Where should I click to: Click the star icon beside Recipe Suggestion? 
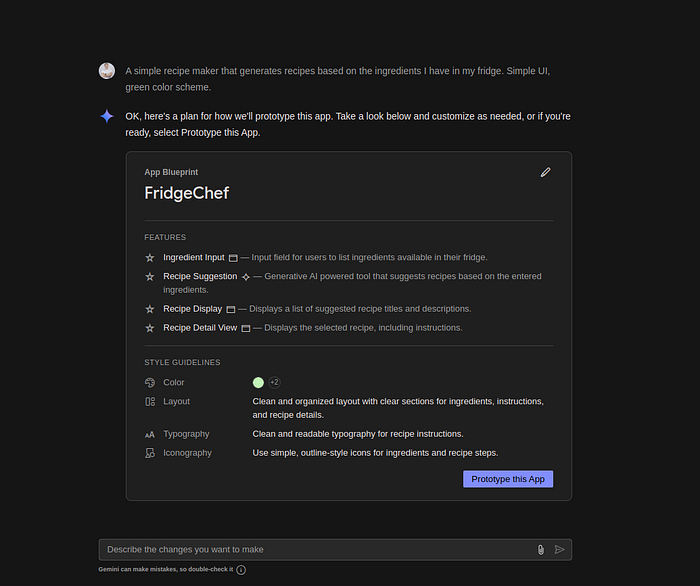pyautogui.click(x=150, y=277)
